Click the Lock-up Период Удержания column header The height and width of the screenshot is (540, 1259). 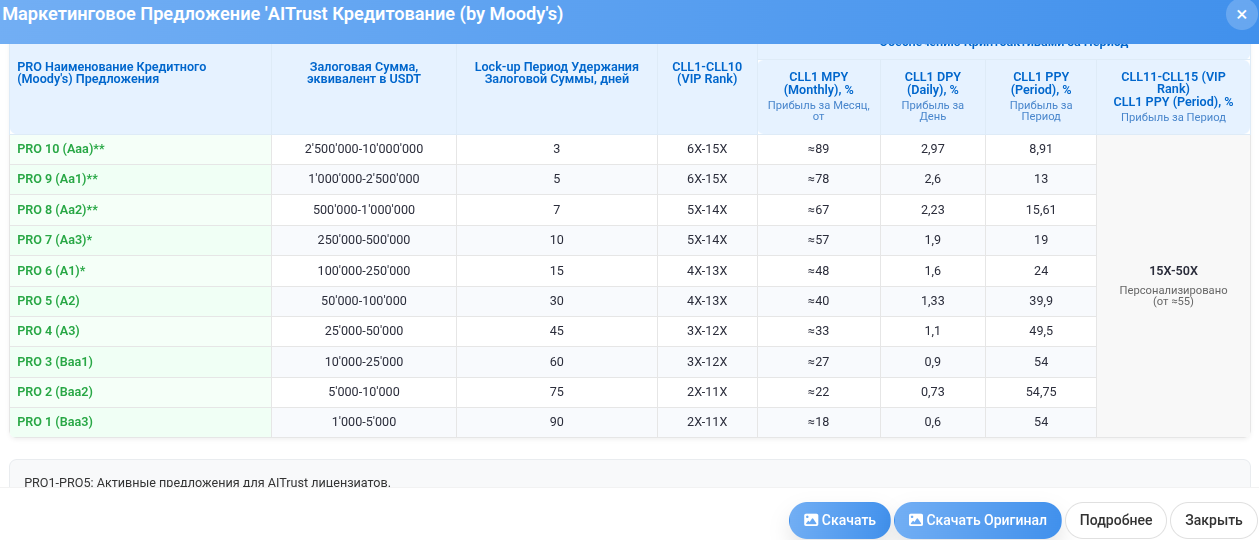pyautogui.click(x=556, y=73)
